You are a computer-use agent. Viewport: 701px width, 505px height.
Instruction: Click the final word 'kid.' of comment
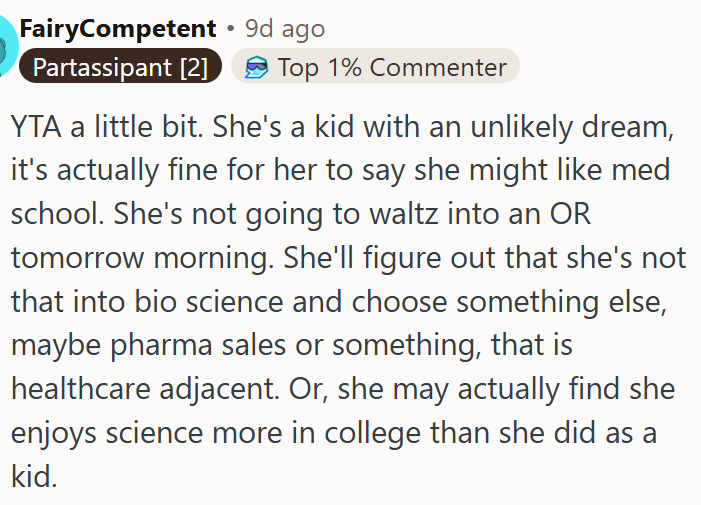[x=34, y=476]
